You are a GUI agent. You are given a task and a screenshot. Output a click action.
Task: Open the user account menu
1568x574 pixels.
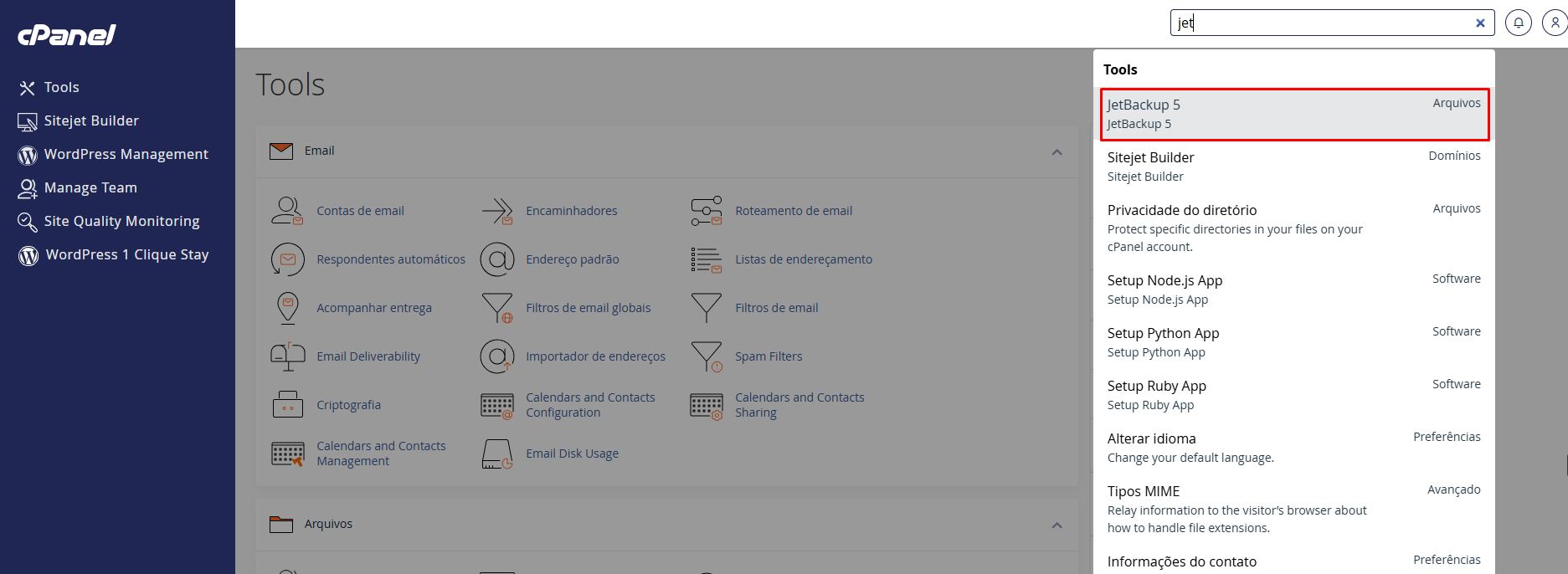1555,23
